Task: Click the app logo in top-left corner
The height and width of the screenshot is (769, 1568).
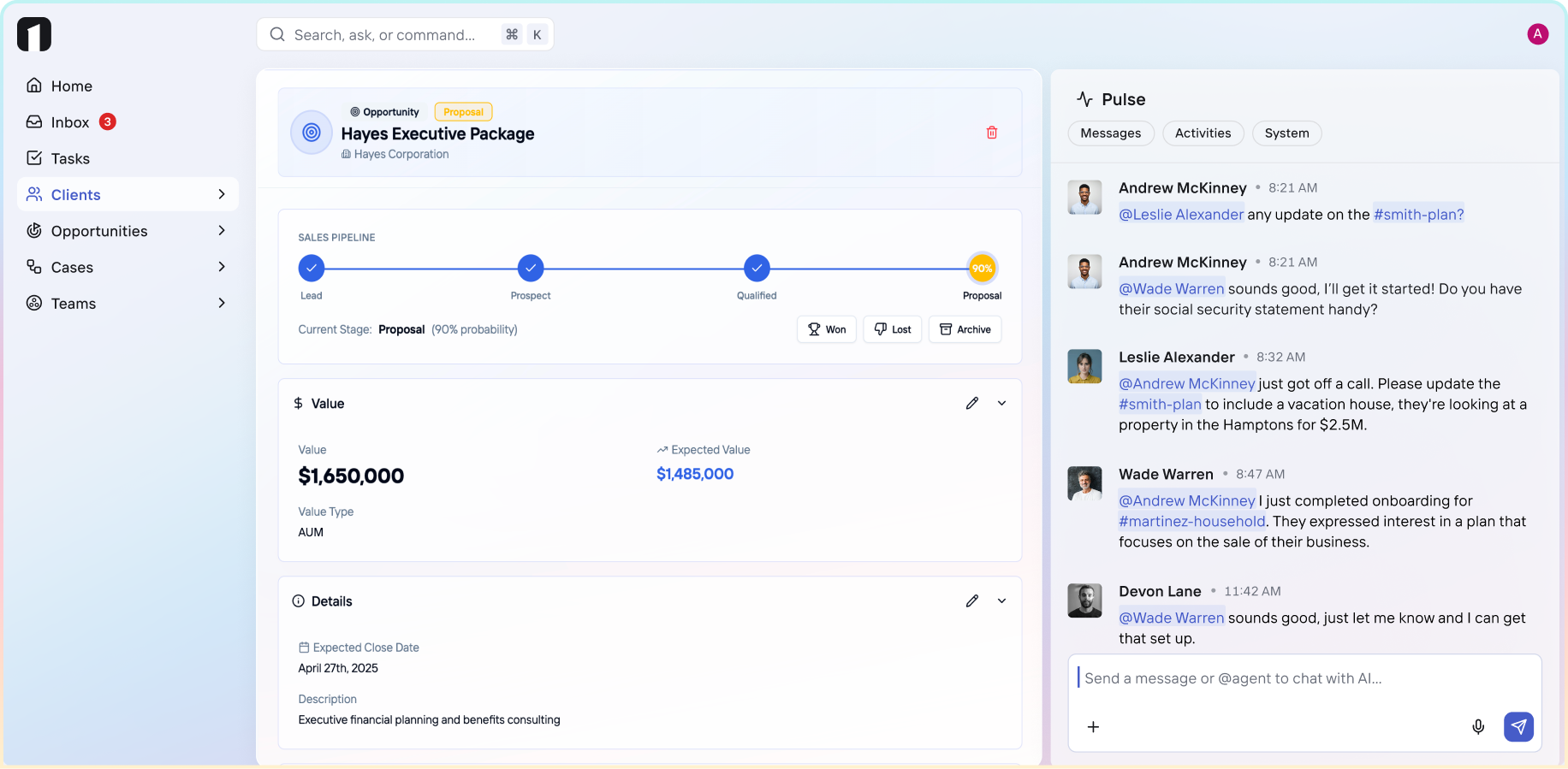Action: click(x=34, y=34)
